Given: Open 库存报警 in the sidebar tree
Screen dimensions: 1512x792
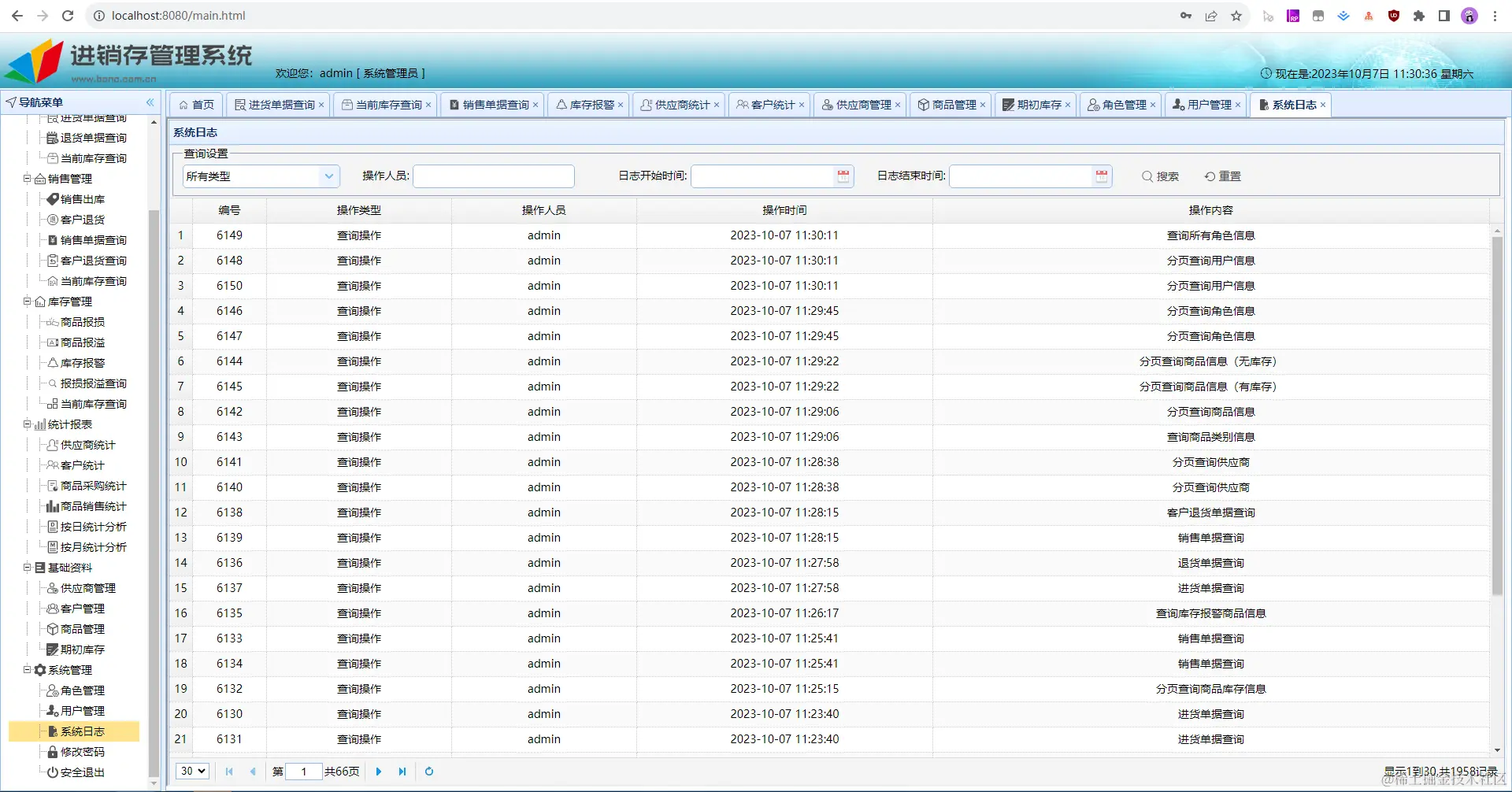Looking at the screenshot, I should (82, 363).
